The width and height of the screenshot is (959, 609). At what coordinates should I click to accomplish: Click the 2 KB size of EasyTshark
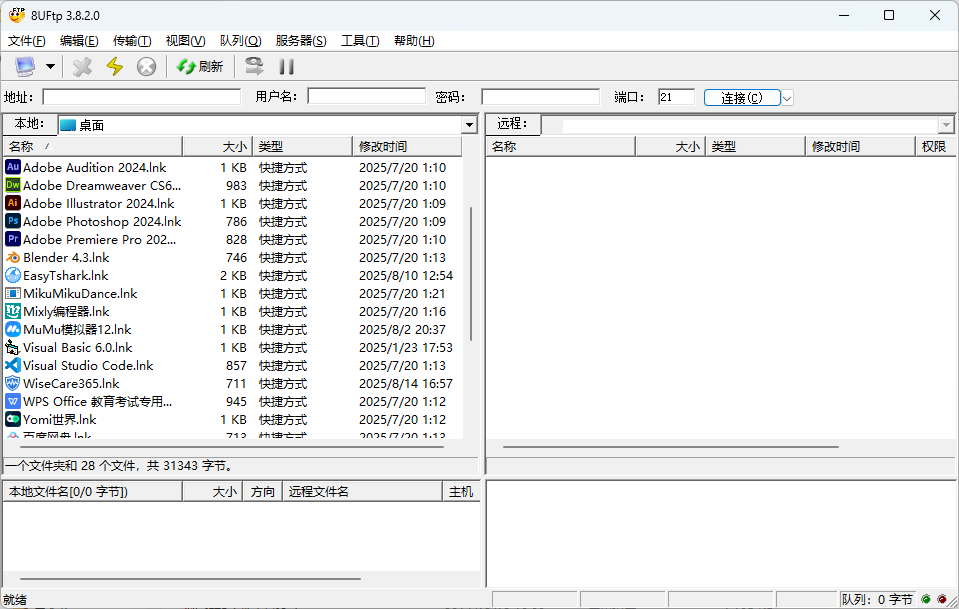coord(233,275)
